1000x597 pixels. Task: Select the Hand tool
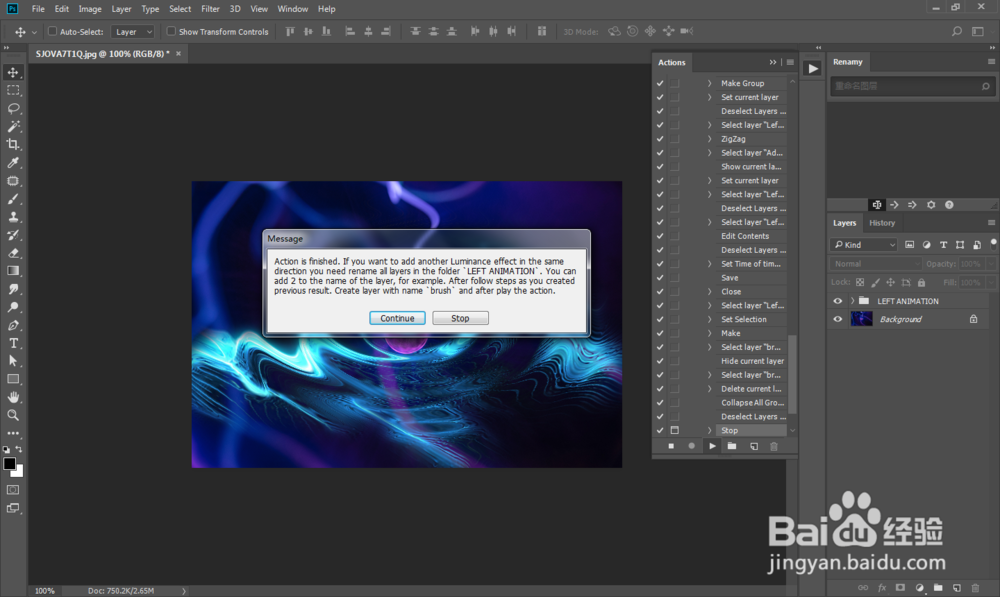13,397
